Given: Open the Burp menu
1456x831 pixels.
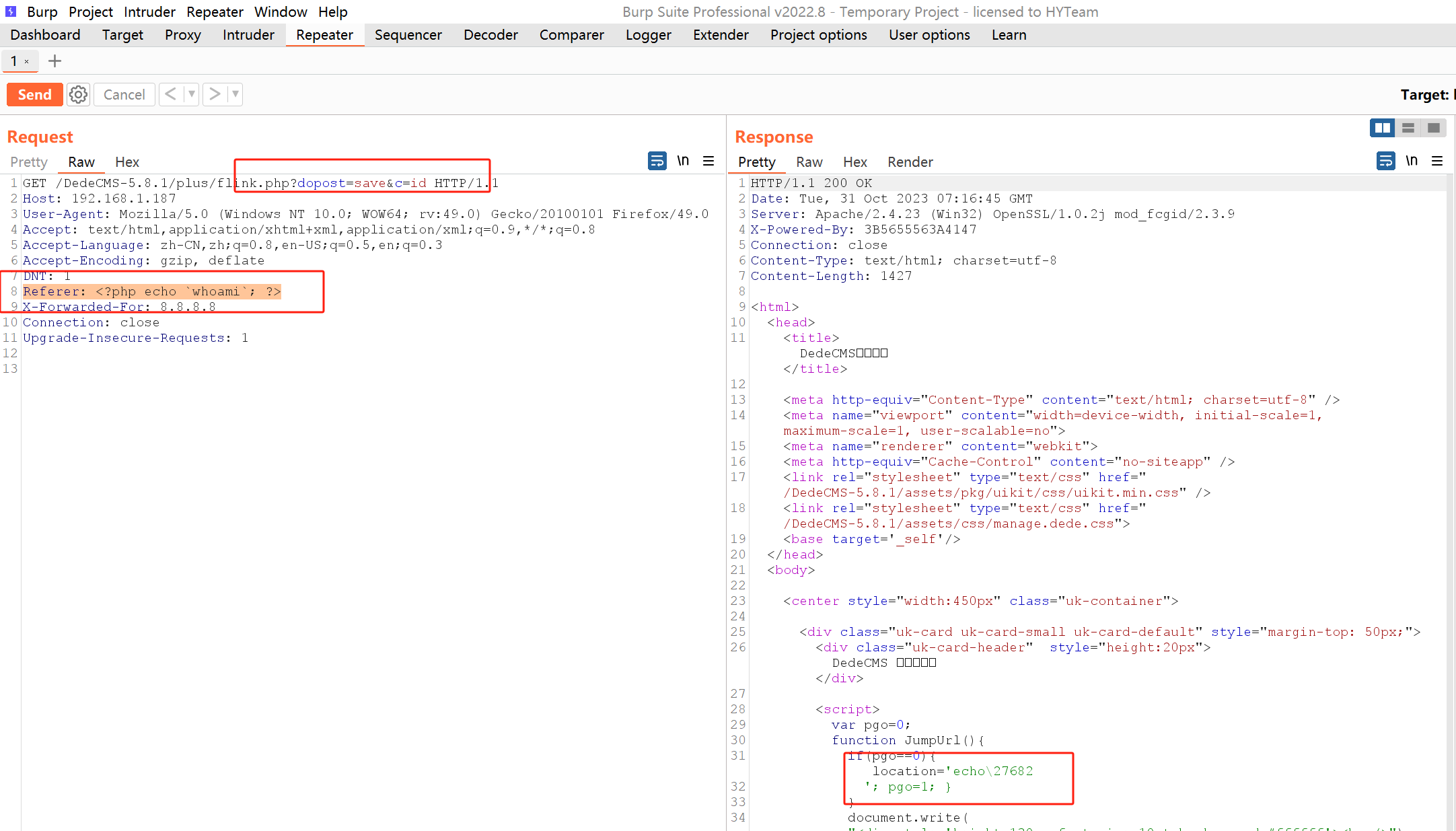Looking at the screenshot, I should (42, 11).
